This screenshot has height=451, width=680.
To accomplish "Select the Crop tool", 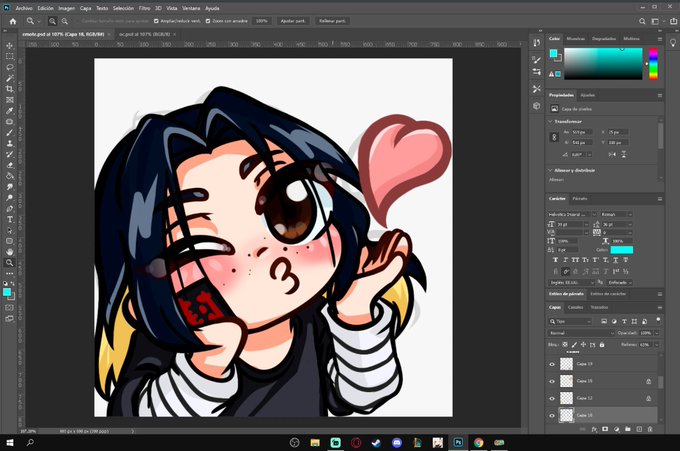I will [9, 89].
